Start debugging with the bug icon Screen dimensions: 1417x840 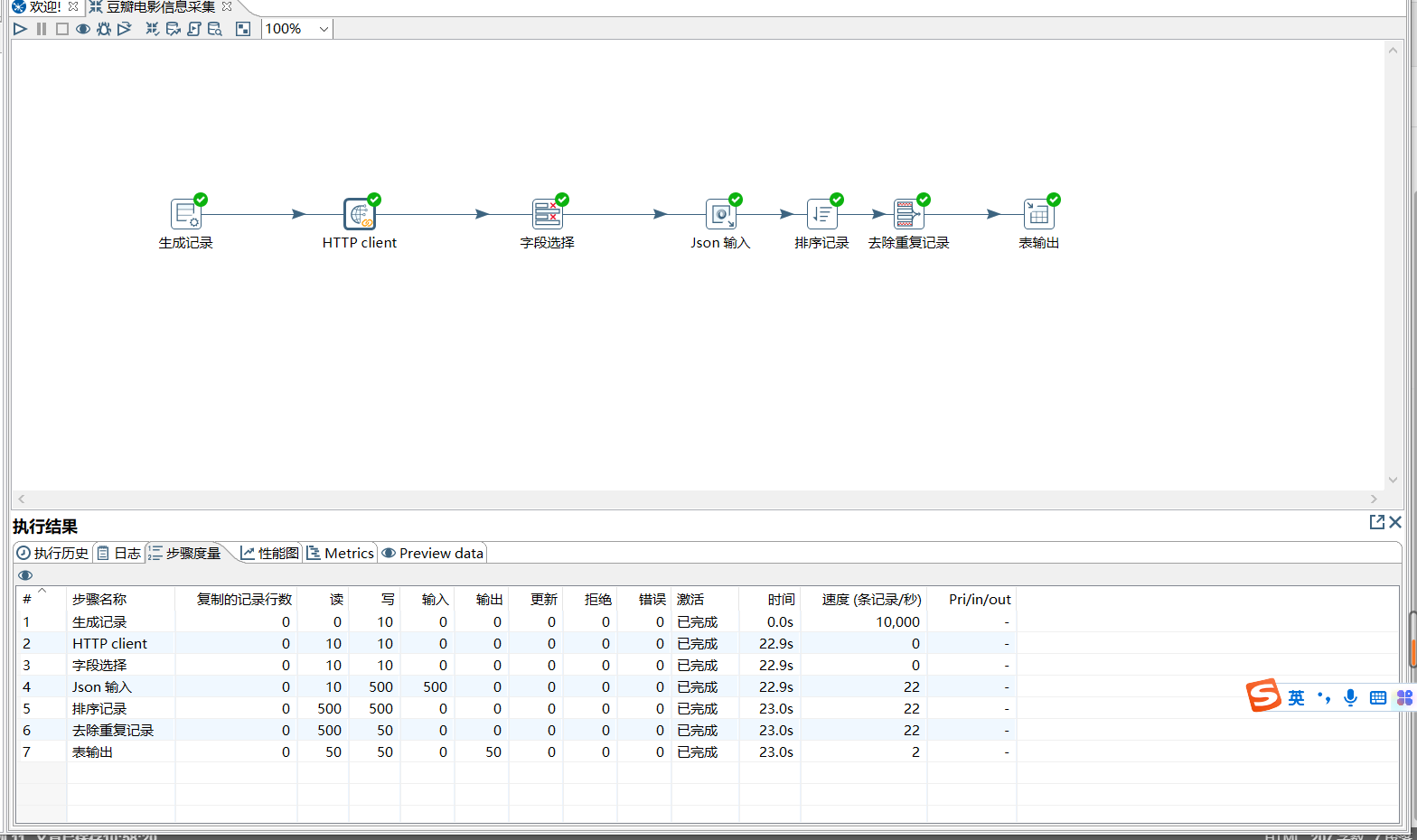(104, 29)
